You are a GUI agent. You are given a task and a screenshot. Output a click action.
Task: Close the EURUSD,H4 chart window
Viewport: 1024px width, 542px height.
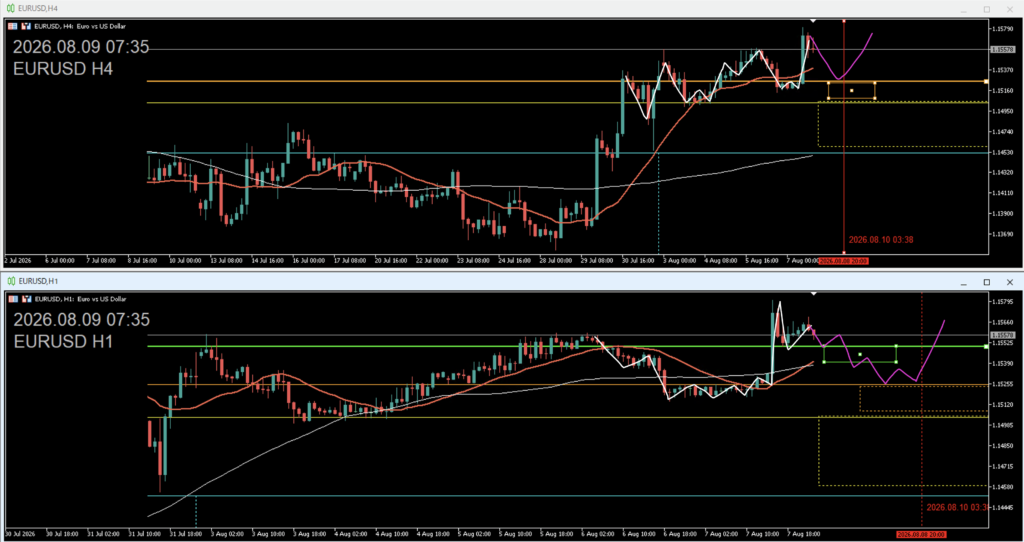click(x=1010, y=9)
